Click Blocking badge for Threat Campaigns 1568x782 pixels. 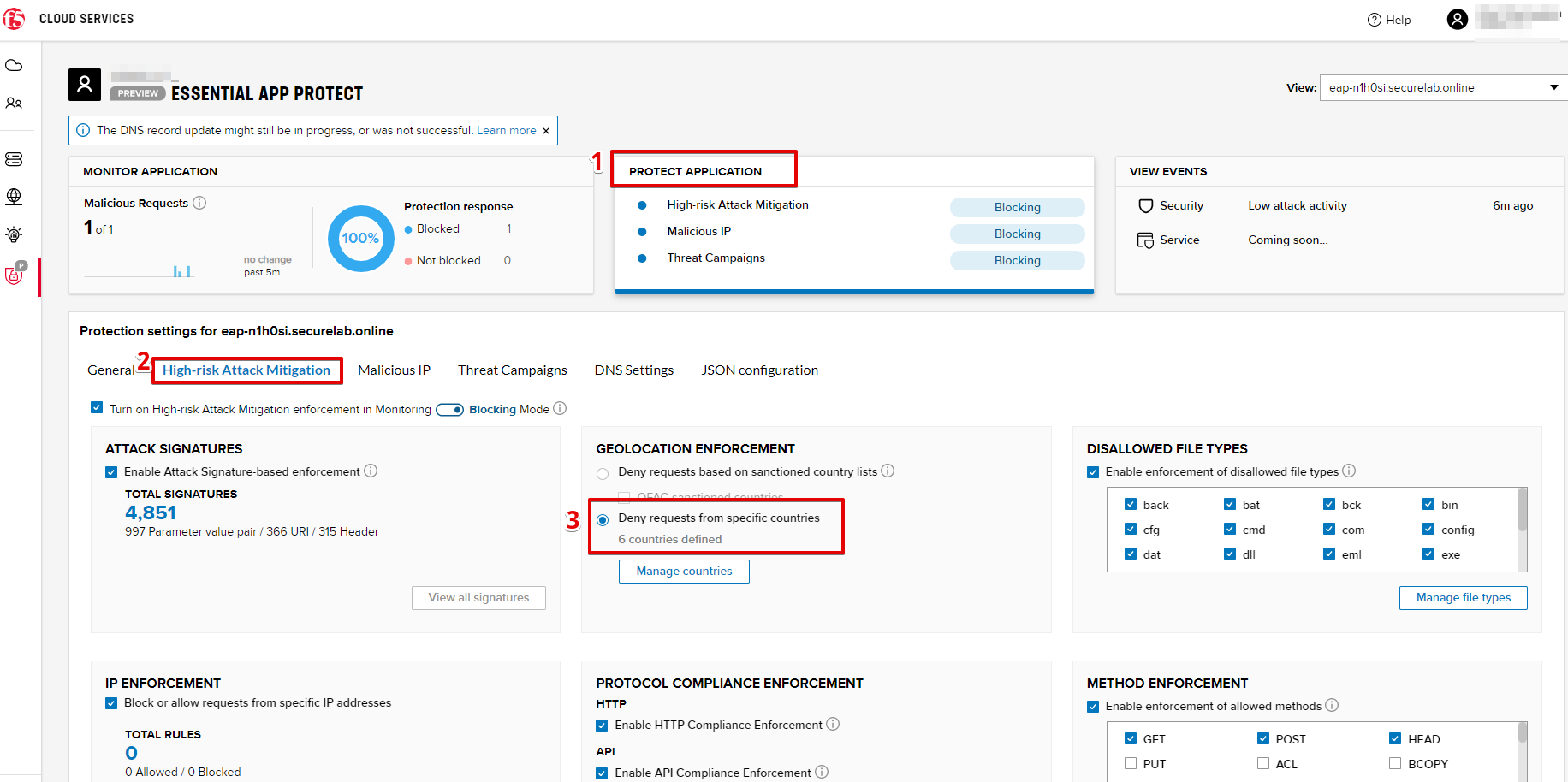(1017, 260)
